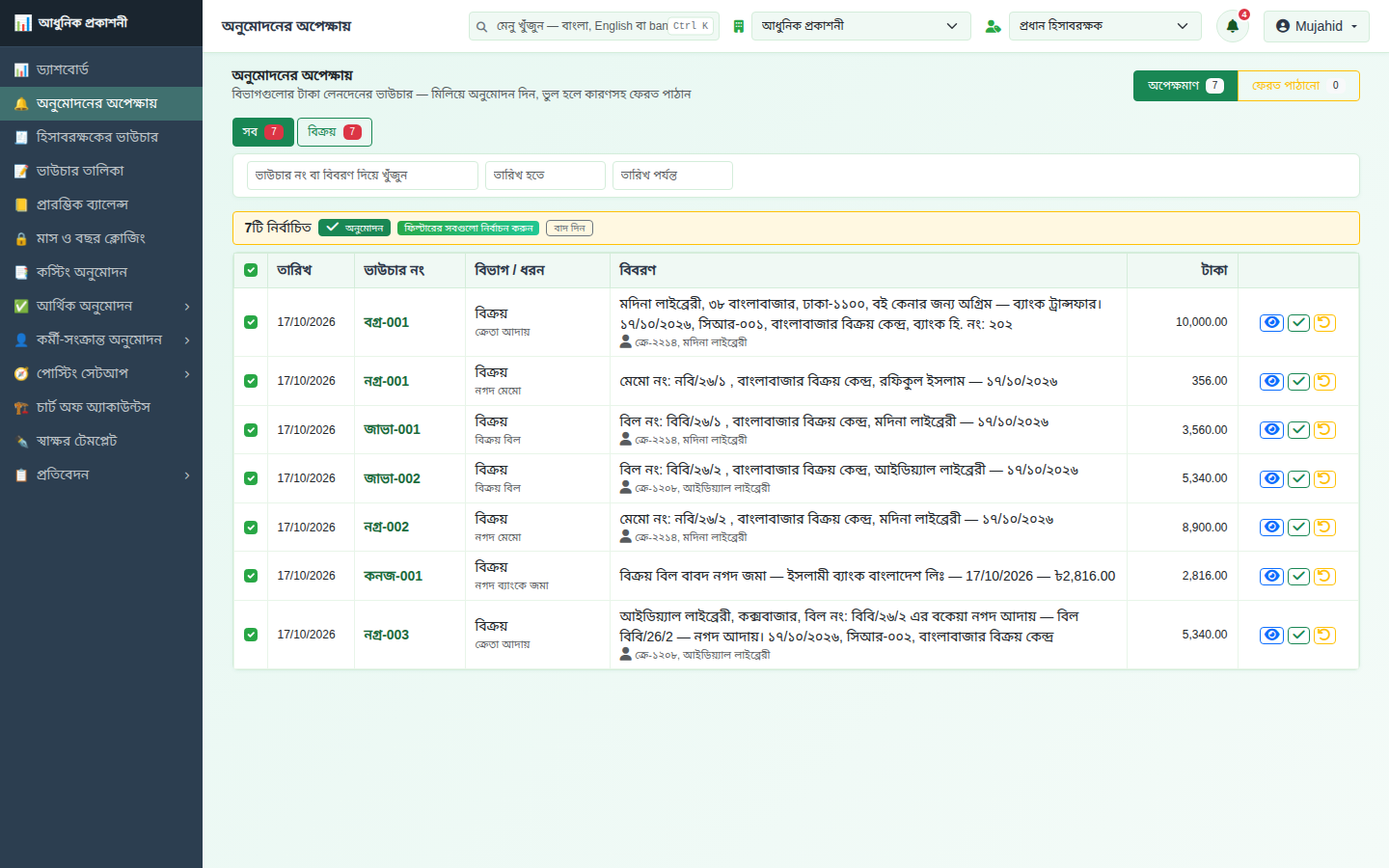1389x868 pixels.
Task: Uncheck the row checkbox for কনজ-001
Action: tap(251, 576)
